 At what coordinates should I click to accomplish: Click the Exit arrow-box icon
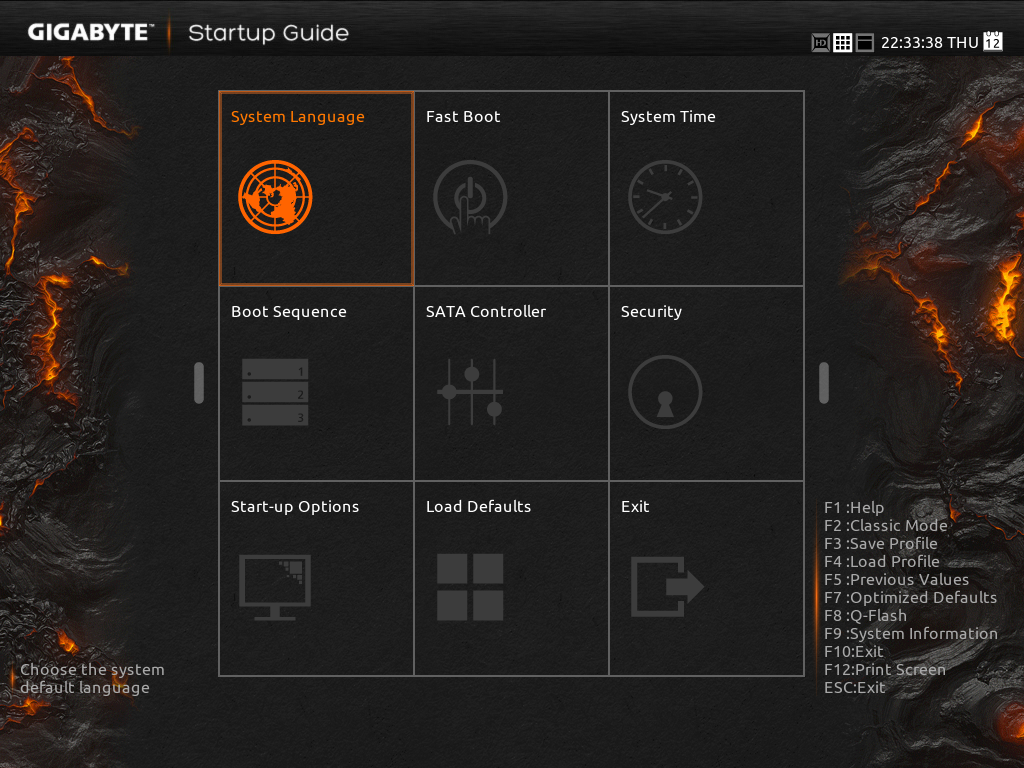(667, 586)
